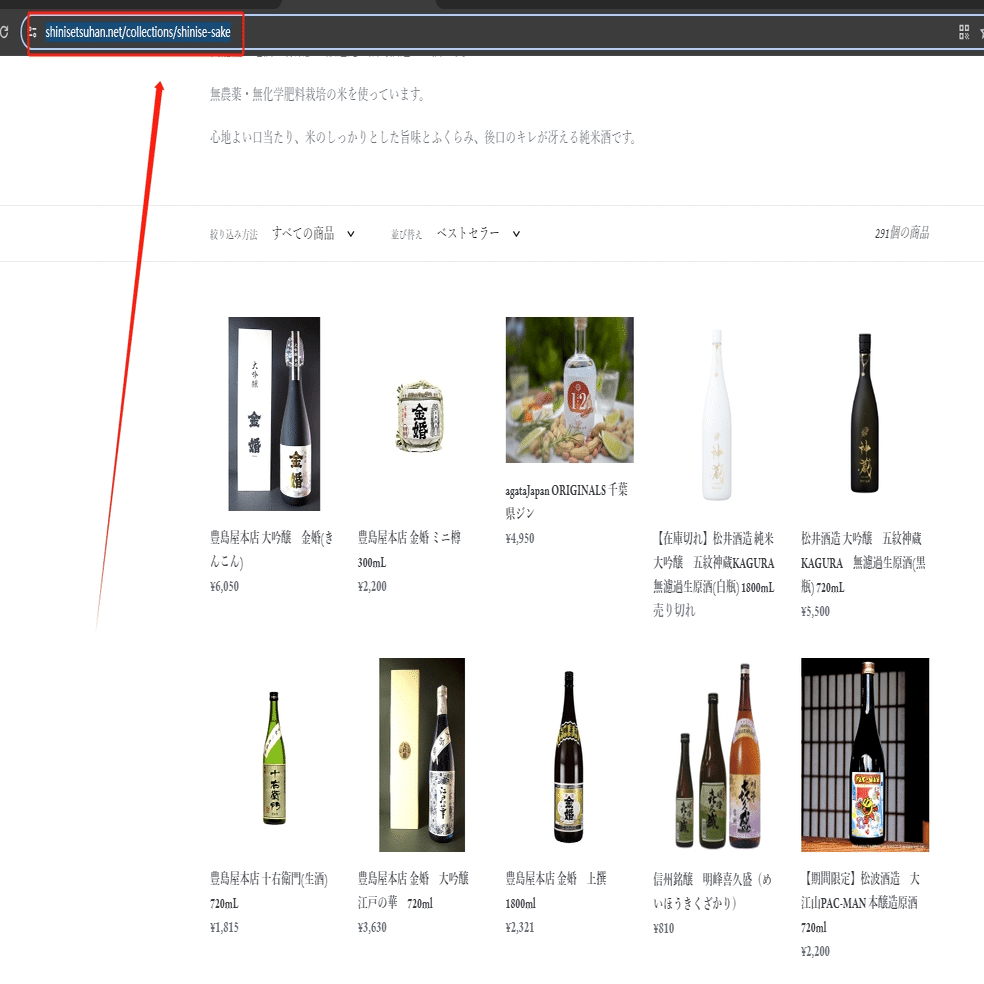Click the ¥4,950 price text

520,538
